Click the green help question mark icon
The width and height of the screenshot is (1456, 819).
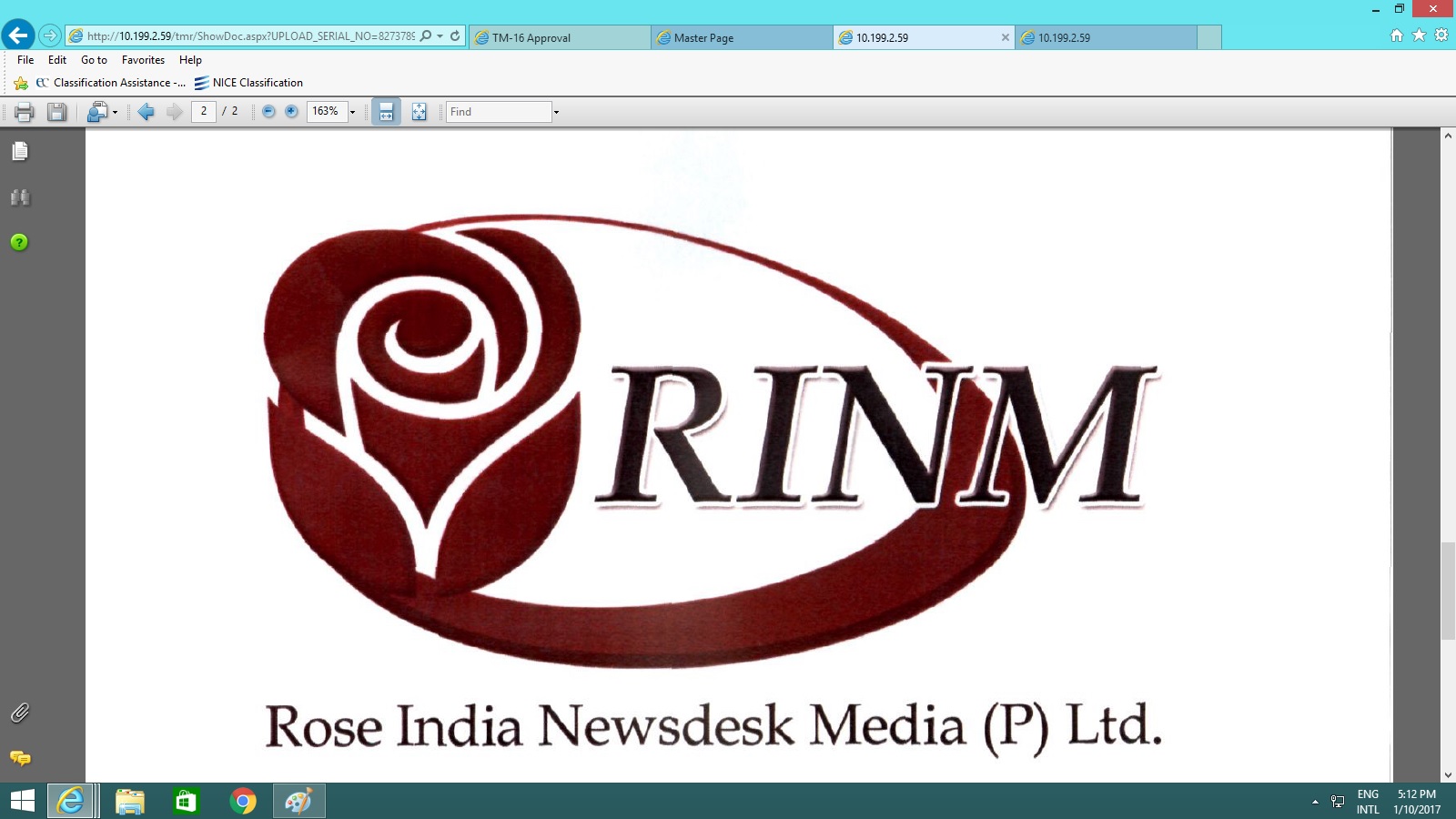coord(19,242)
